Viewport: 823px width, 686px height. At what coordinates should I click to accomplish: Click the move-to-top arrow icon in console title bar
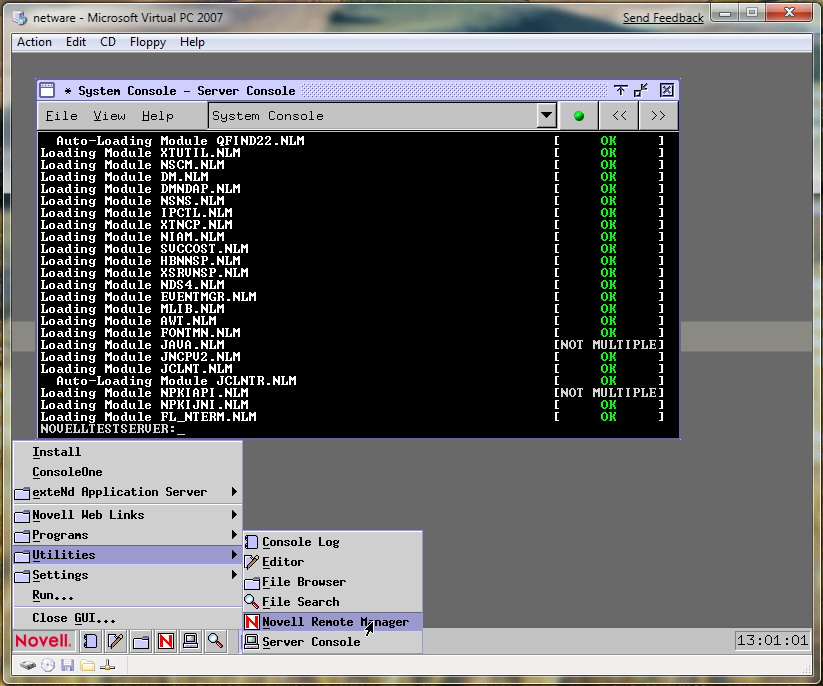pyautogui.click(x=620, y=90)
